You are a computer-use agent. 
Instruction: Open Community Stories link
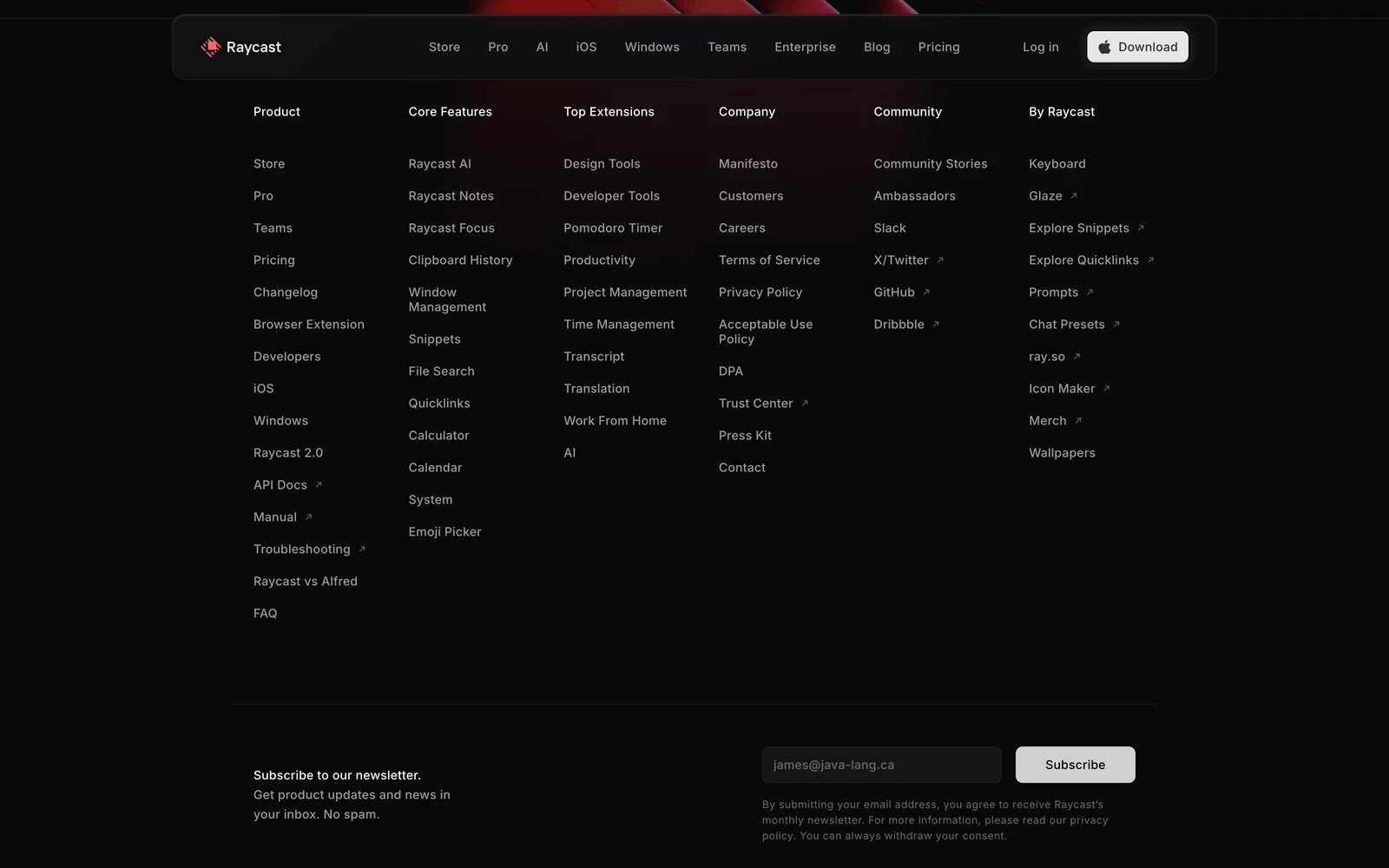pos(931,164)
